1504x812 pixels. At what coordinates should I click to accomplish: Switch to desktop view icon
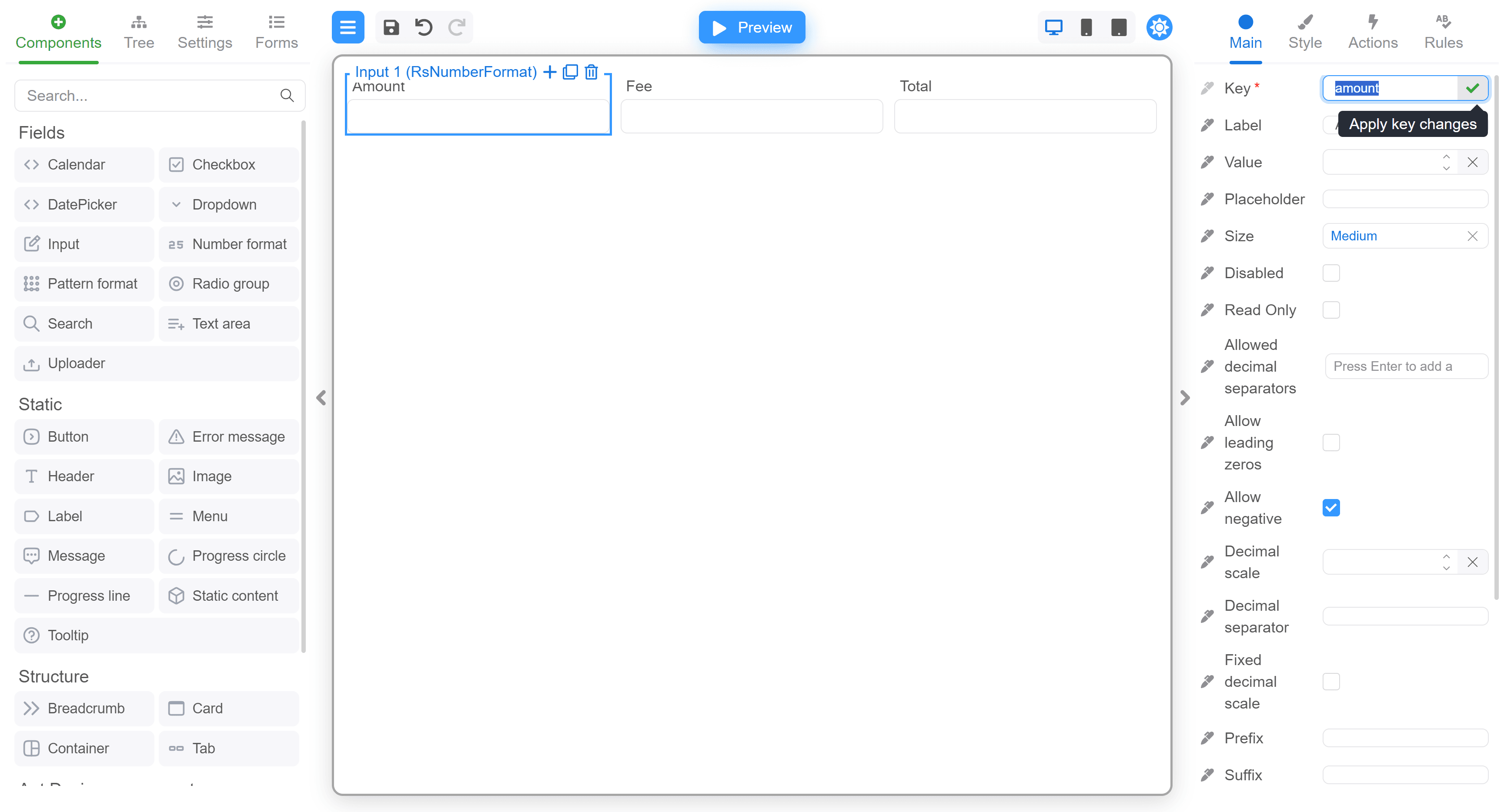tap(1053, 27)
